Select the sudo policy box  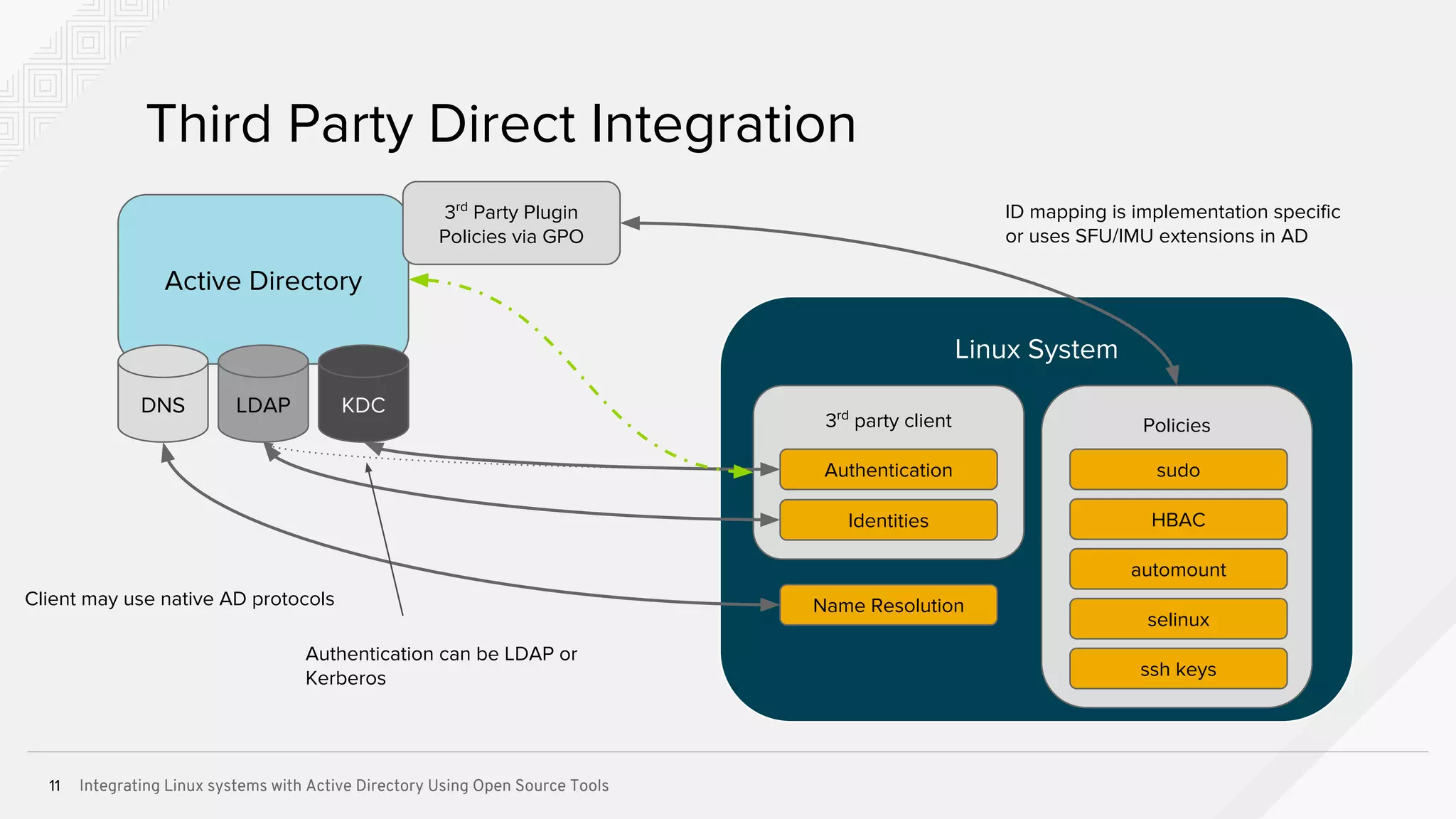1178,469
